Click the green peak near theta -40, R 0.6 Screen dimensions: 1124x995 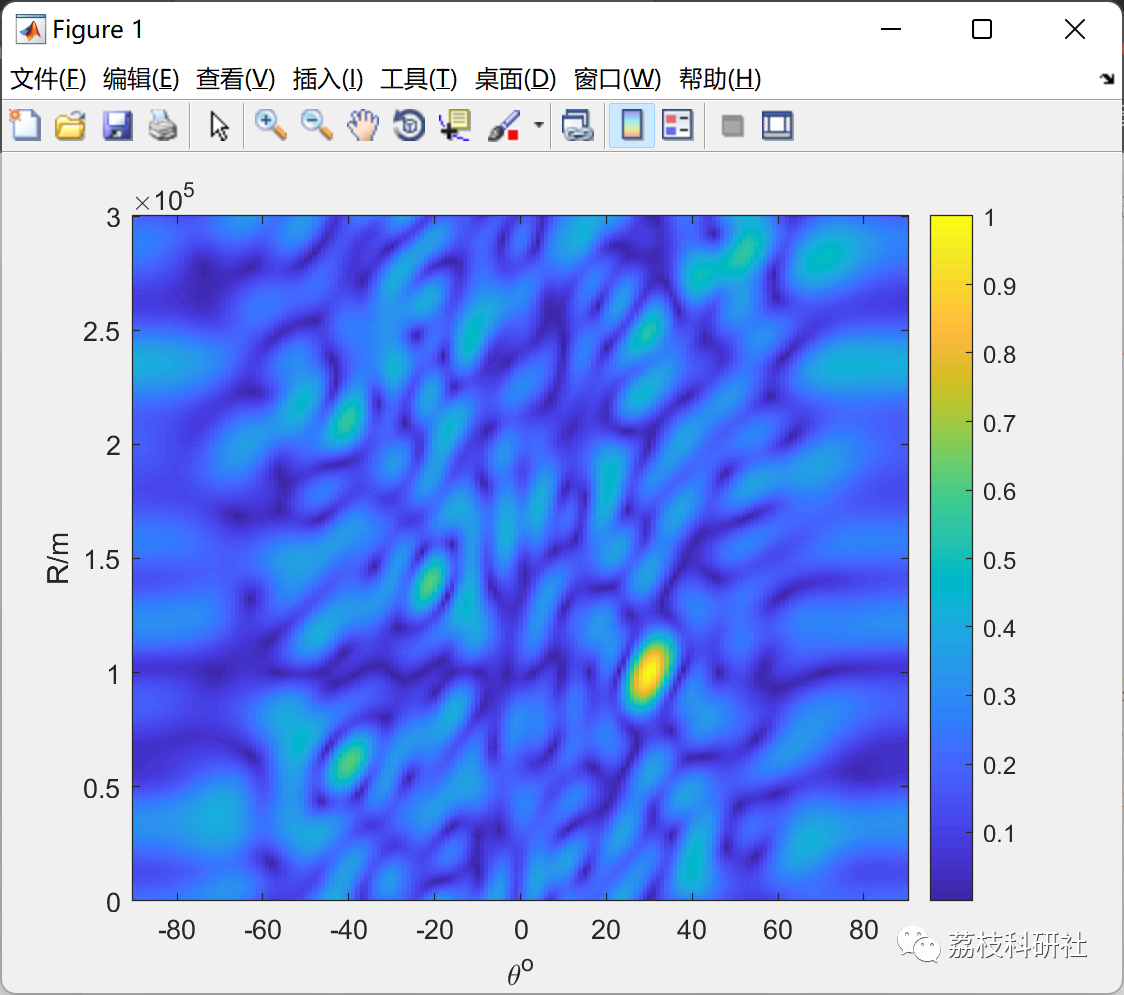pos(349,761)
